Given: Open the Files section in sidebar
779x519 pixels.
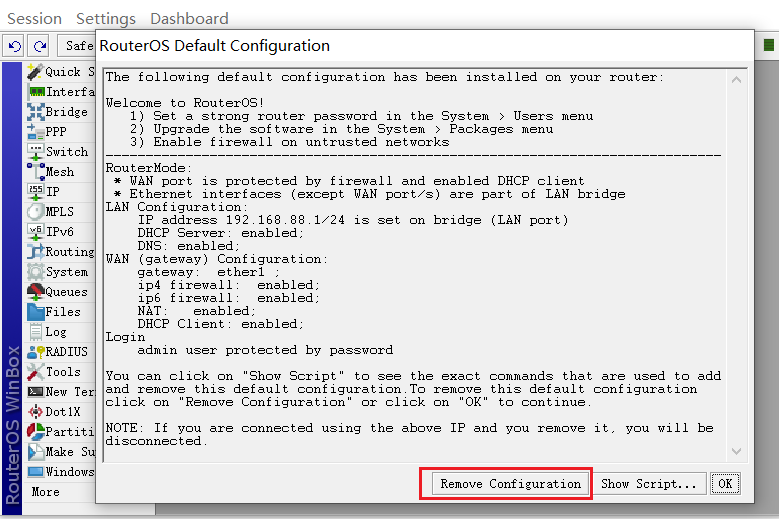Looking at the screenshot, I should click(x=62, y=312).
